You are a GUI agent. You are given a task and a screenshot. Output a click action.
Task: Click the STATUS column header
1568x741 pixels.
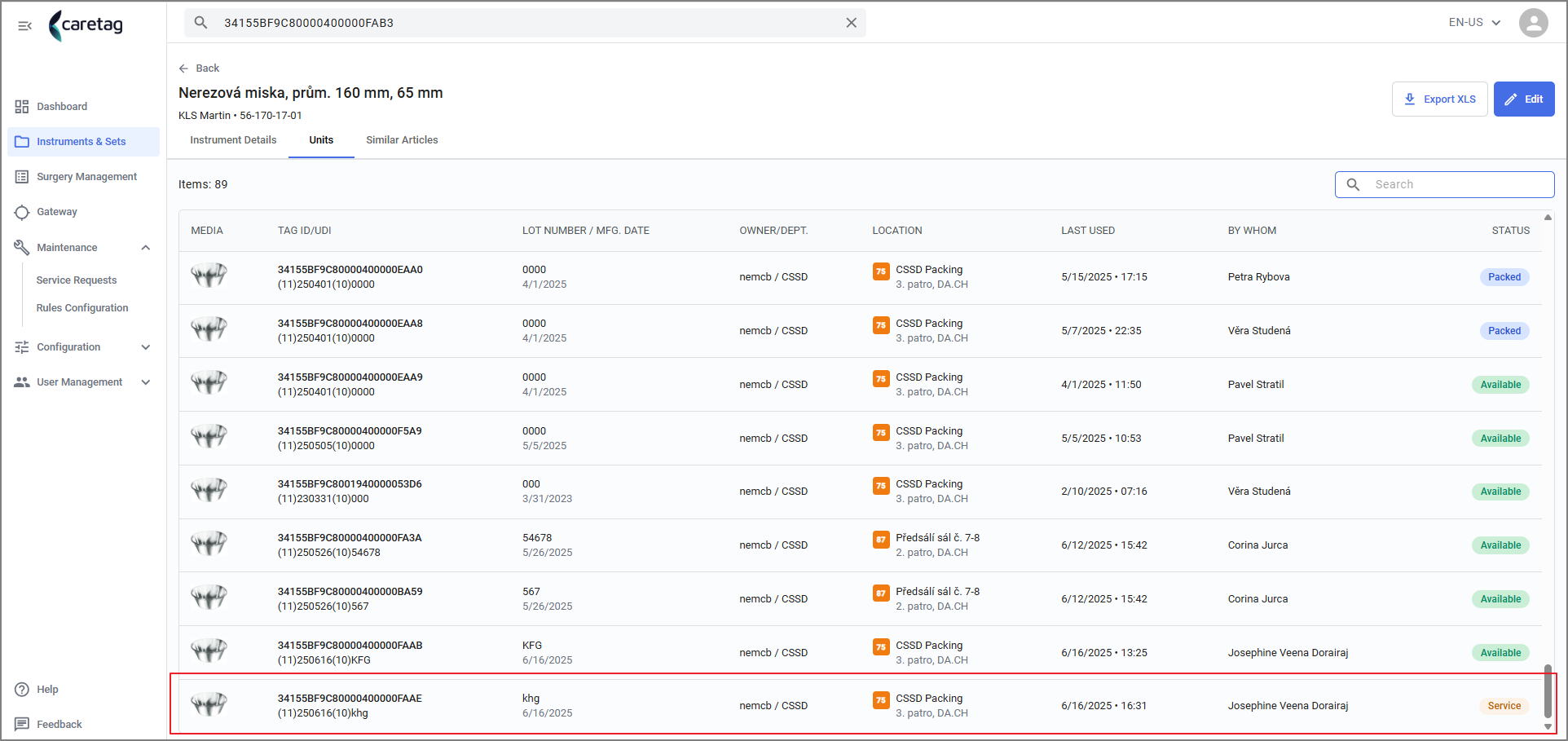(1510, 231)
